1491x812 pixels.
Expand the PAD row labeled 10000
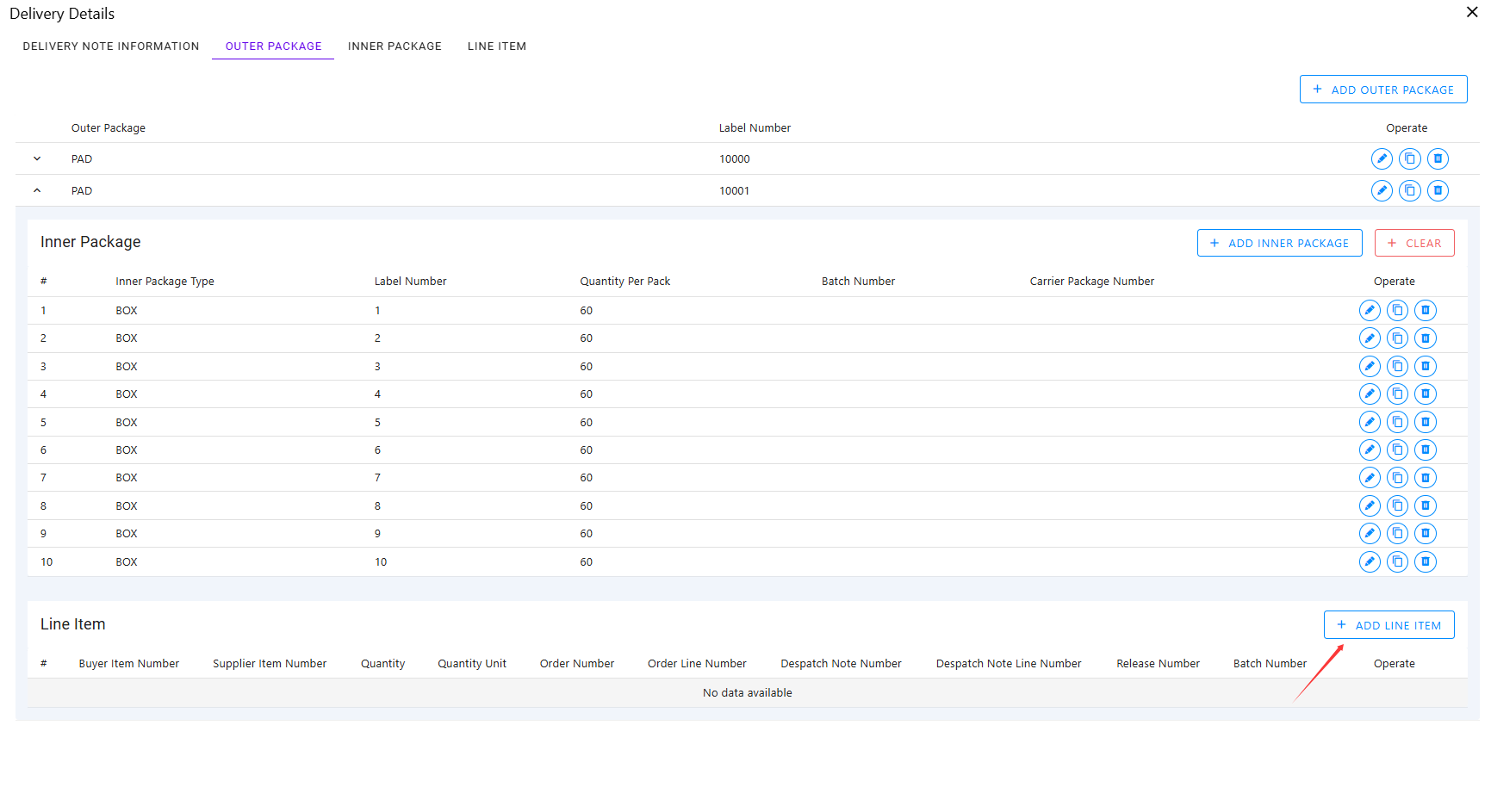click(x=37, y=159)
